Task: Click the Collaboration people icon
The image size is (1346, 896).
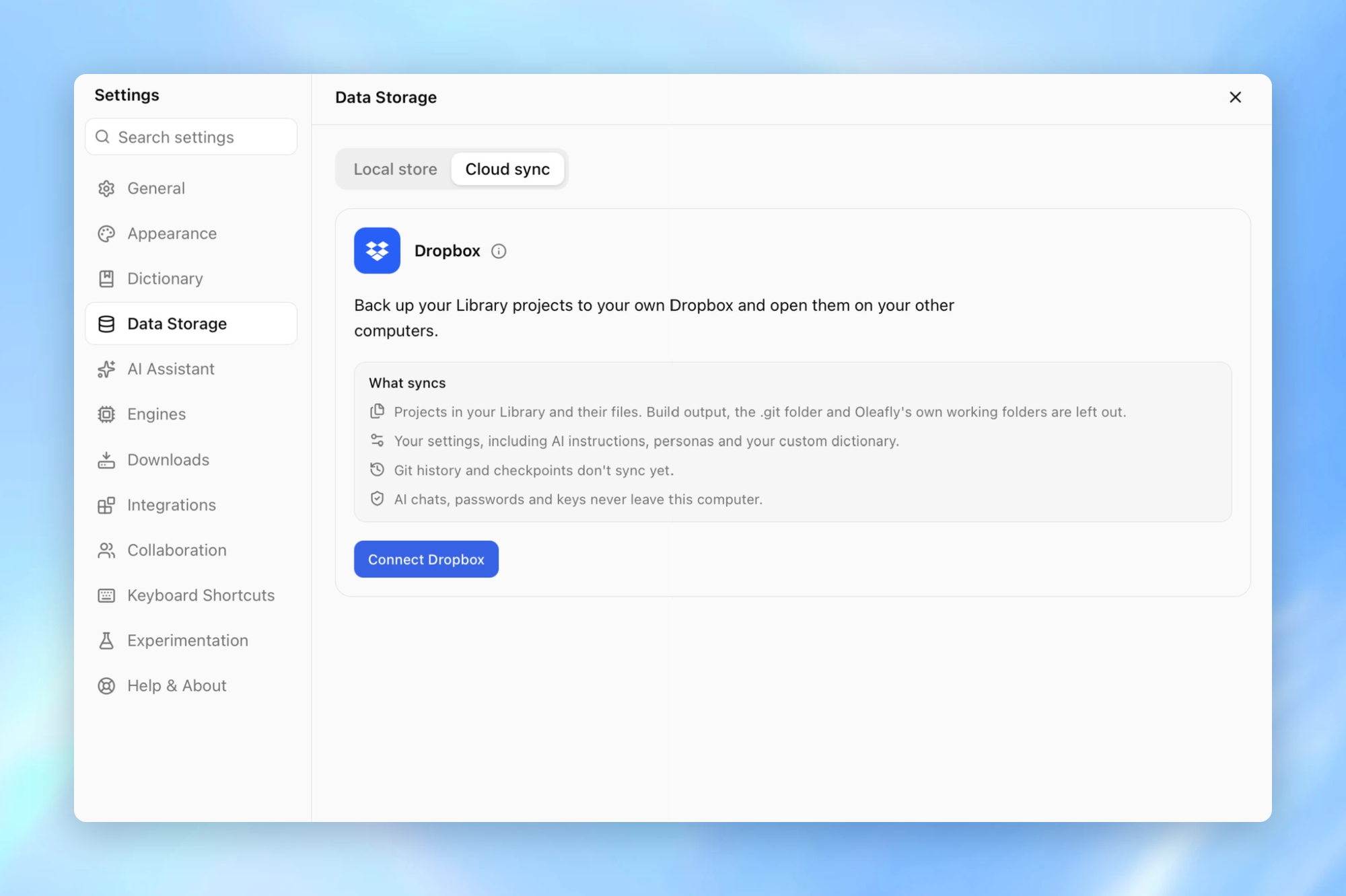Action: (x=106, y=550)
